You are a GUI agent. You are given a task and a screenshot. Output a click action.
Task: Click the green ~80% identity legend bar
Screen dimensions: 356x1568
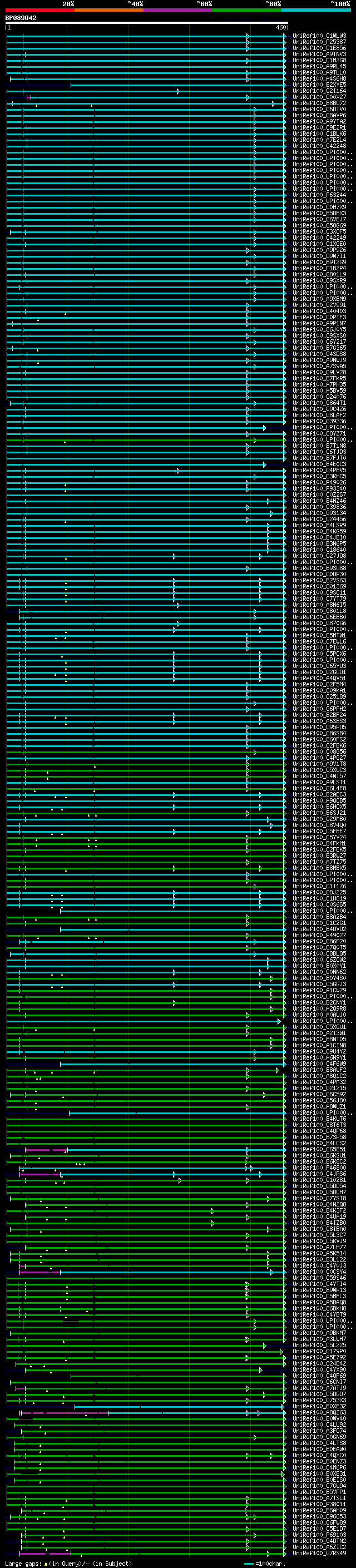[247, 11]
